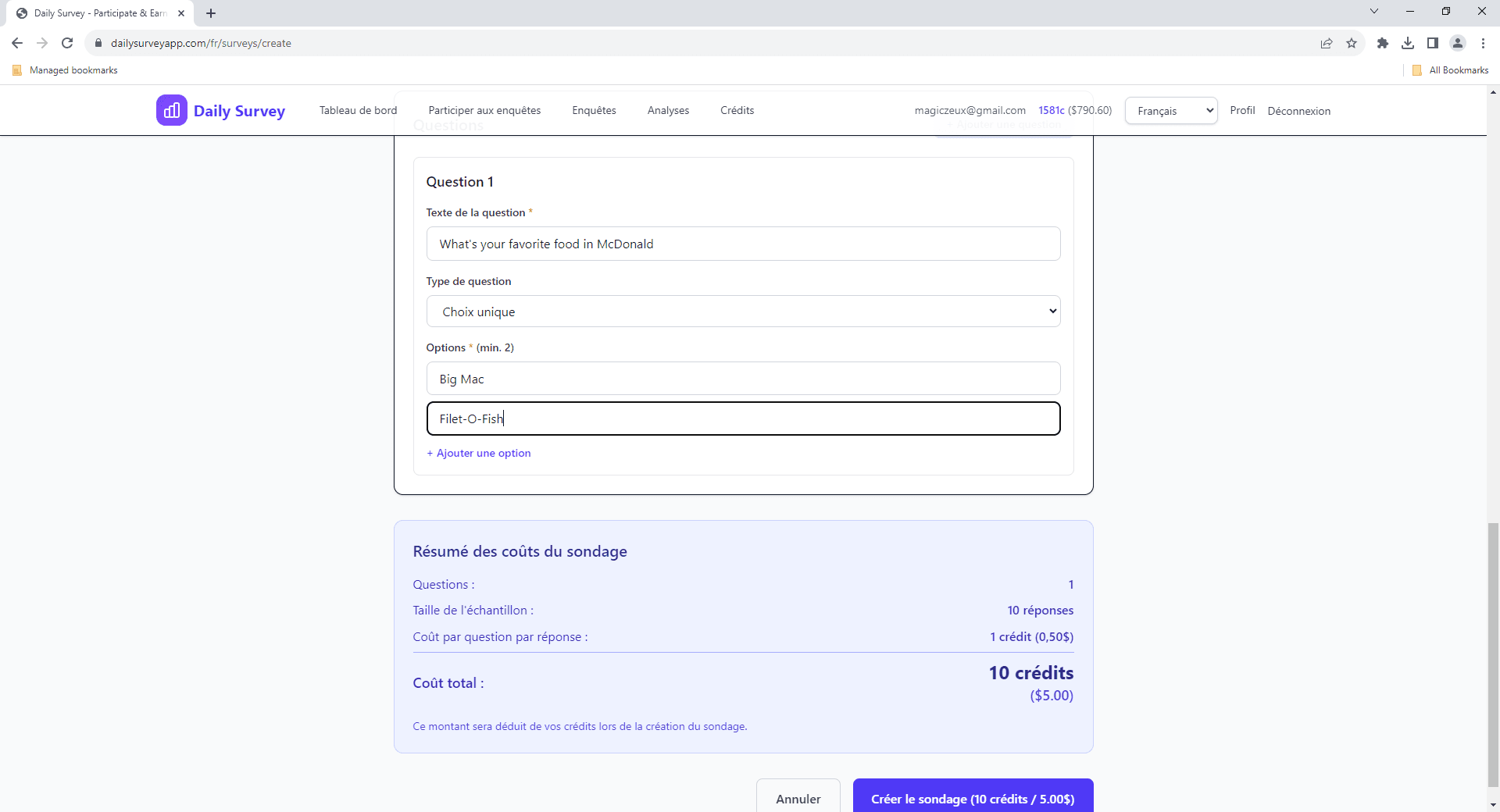The width and height of the screenshot is (1500, 812).
Task: Open the browser profile avatar icon
Action: [x=1458, y=43]
